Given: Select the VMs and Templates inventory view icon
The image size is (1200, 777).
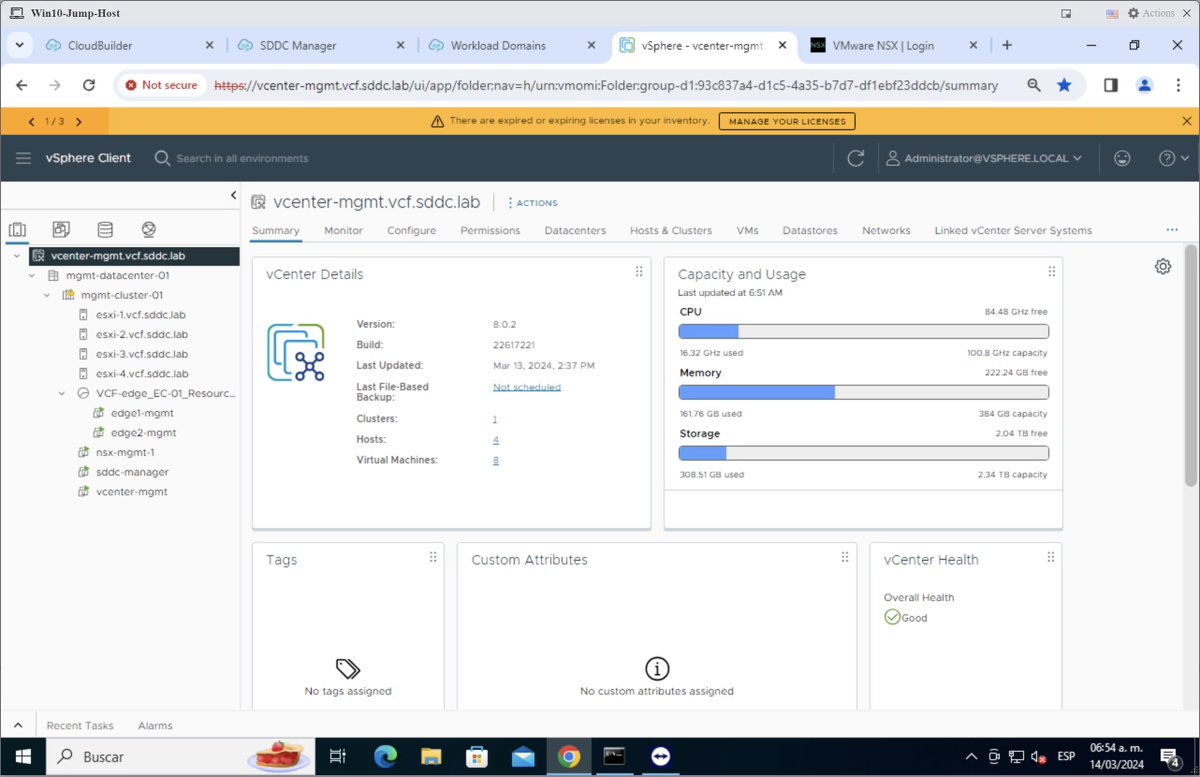Looking at the screenshot, I should coord(61,230).
